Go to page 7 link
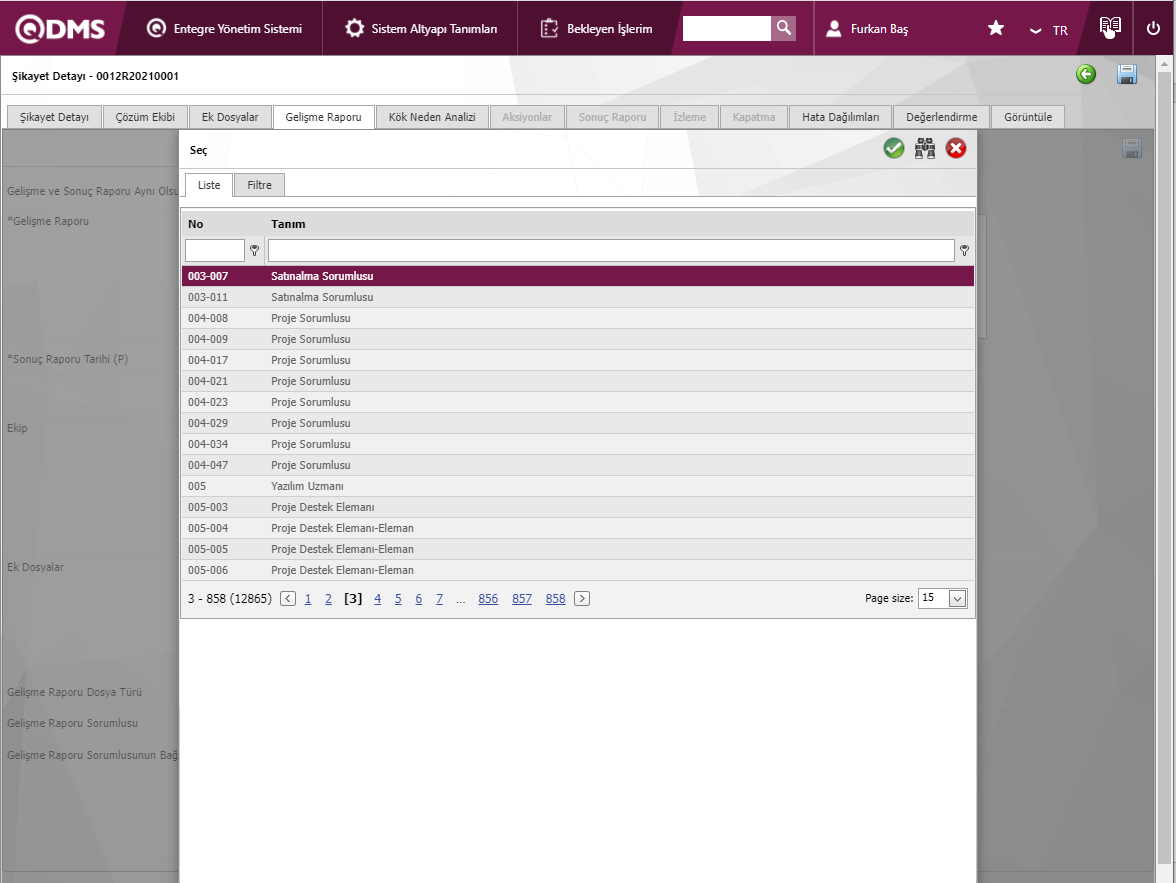Image resolution: width=1176 pixels, height=883 pixels. pos(440,599)
